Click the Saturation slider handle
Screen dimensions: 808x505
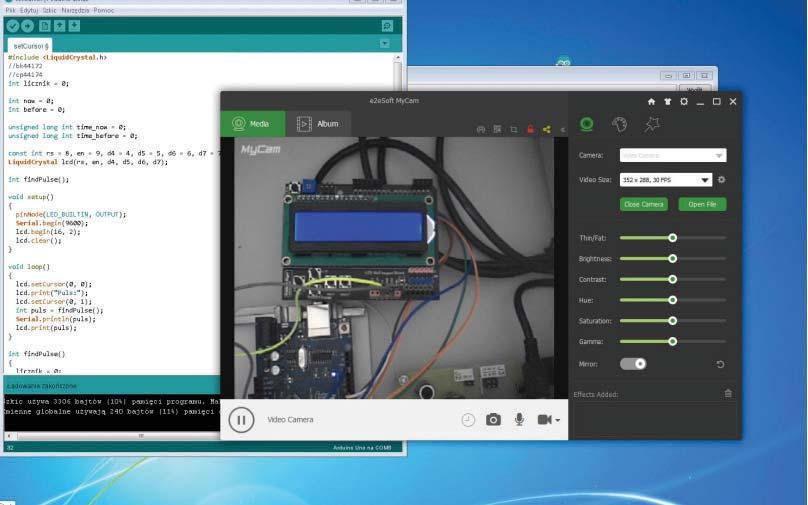pos(672,321)
